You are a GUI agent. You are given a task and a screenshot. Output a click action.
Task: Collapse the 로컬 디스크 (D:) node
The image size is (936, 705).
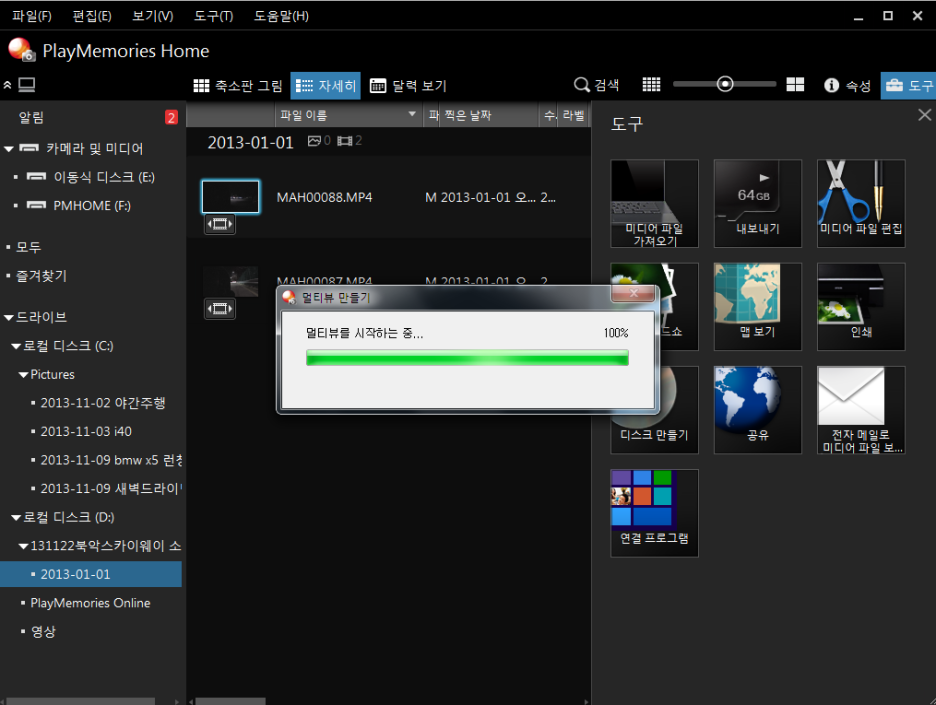(x=16, y=518)
